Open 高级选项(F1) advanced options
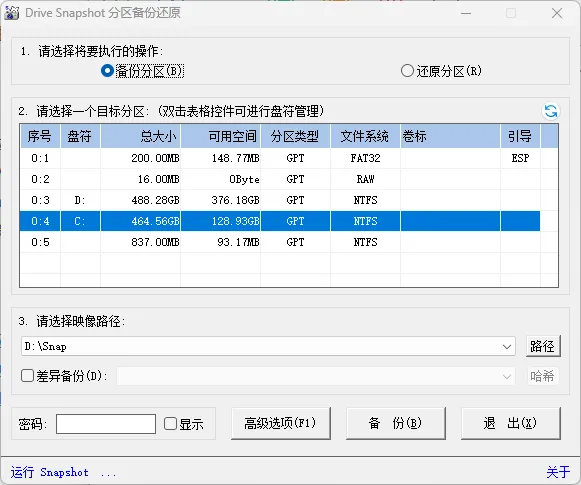Image resolution: width=581 pixels, height=485 pixels. (280, 423)
